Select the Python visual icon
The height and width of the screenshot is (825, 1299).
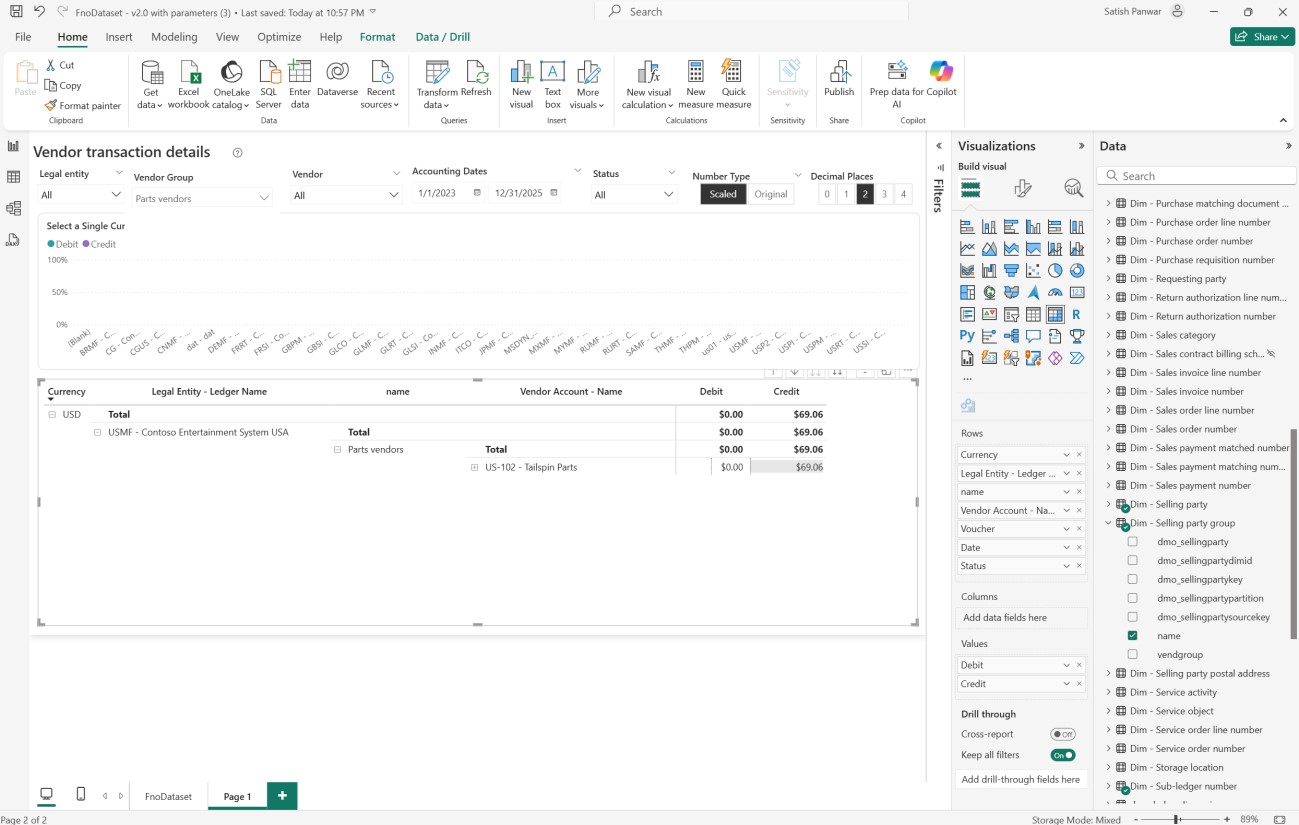(967, 336)
